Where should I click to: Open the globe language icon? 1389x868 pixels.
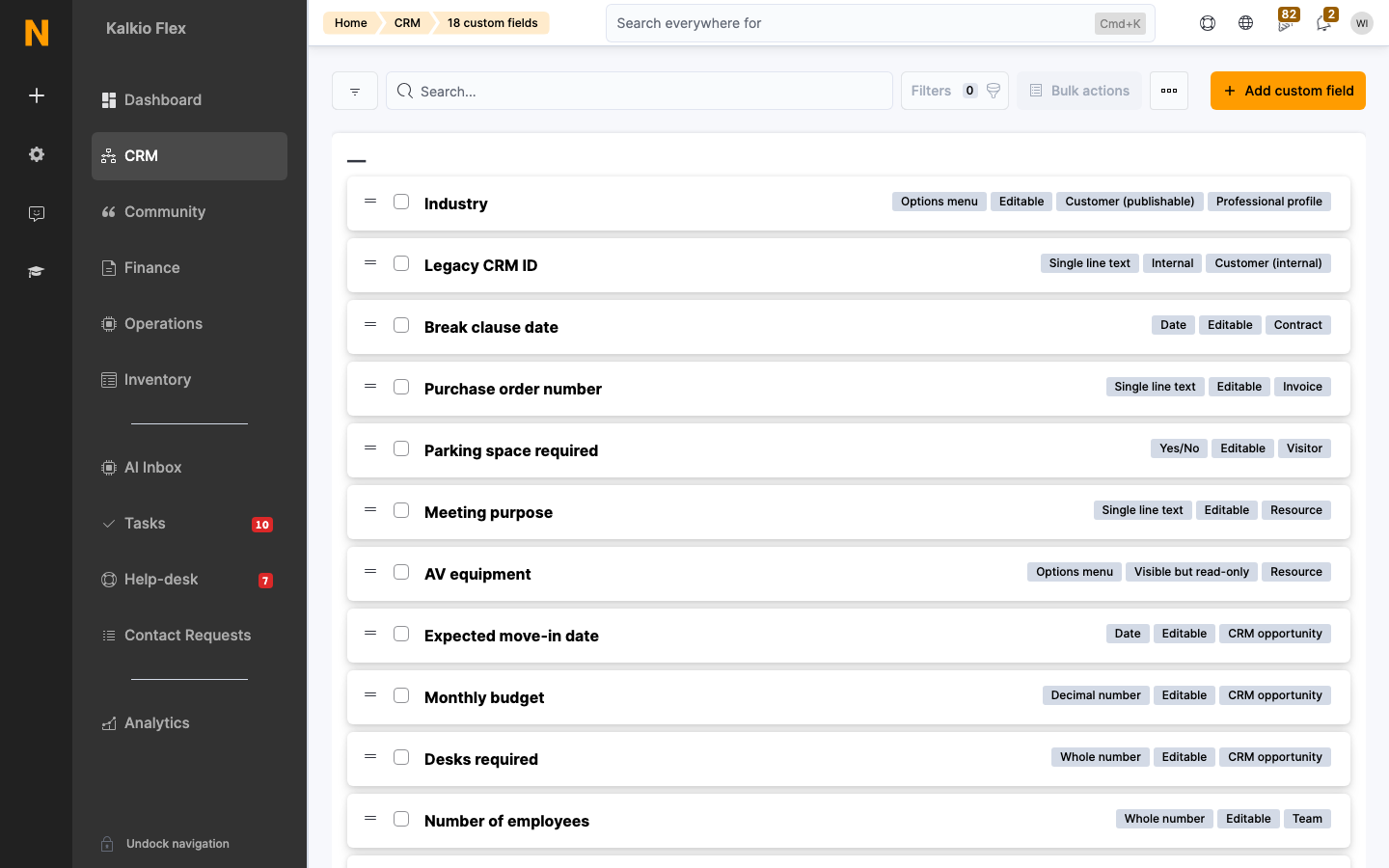(1246, 23)
